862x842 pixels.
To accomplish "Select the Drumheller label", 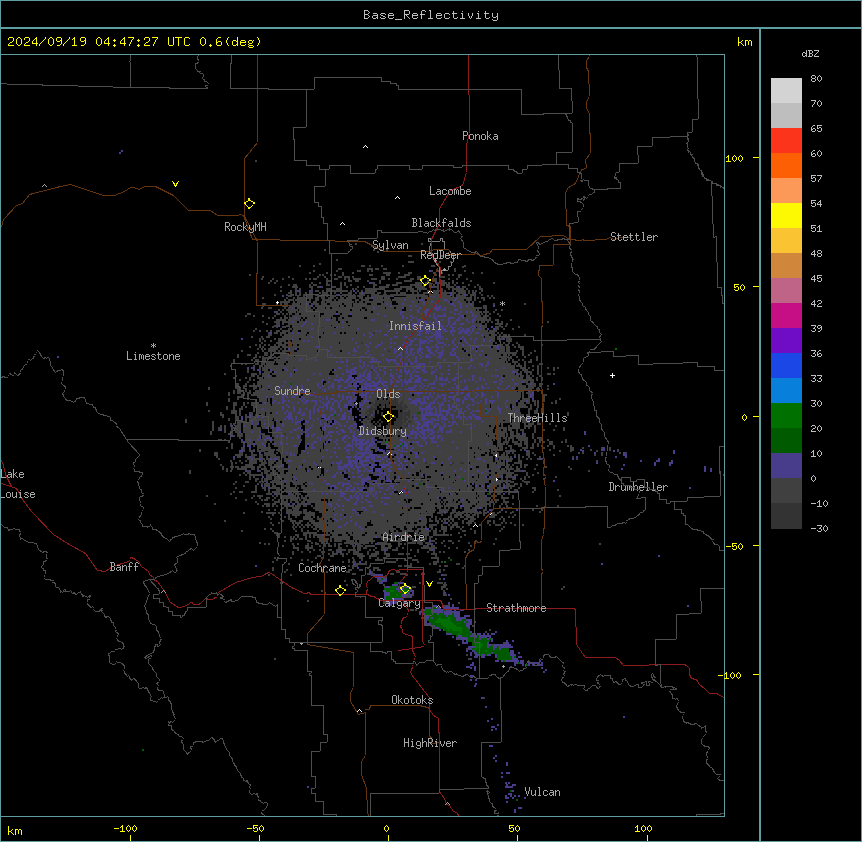I will 638,487.
